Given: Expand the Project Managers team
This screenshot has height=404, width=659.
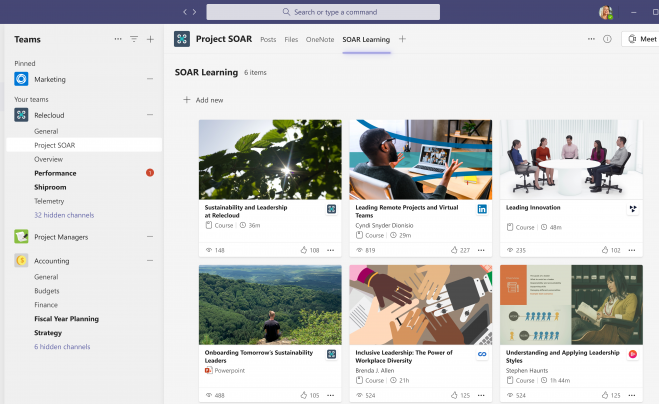Looking at the screenshot, I should [x=150, y=237].
